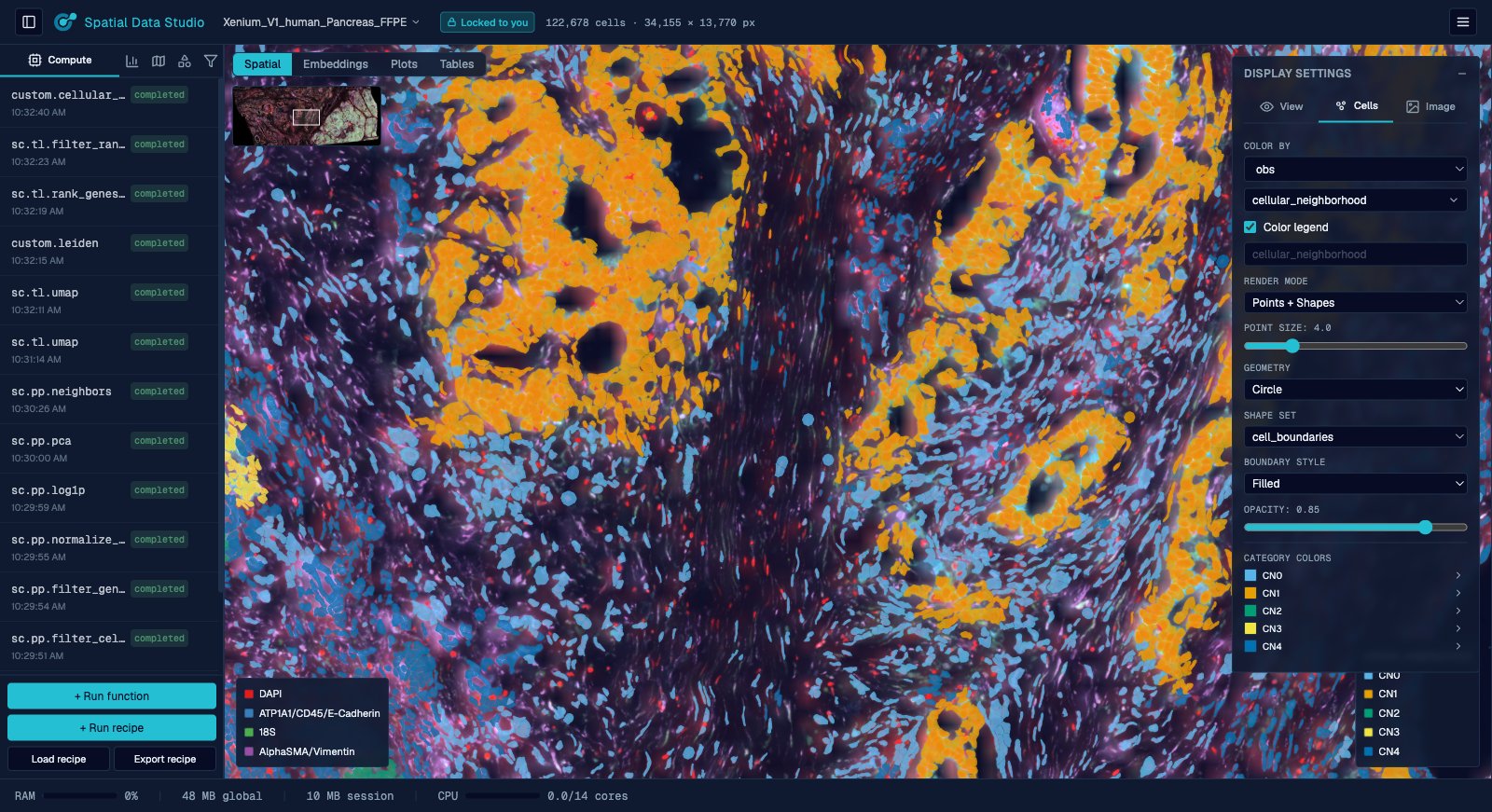The width and height of the screenshot is (1492, 812).
Task: Open the Render Mode dropdown
Action: coord(1355,302)
